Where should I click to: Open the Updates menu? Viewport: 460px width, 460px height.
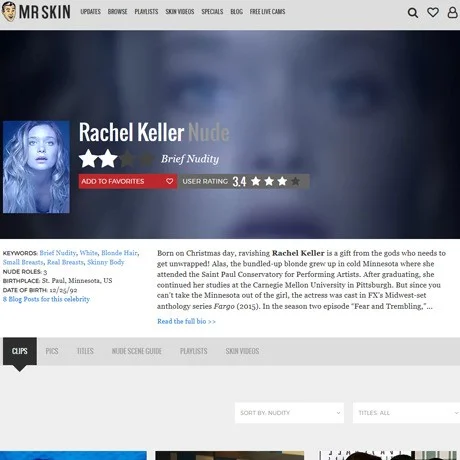(x=90, y=12)
